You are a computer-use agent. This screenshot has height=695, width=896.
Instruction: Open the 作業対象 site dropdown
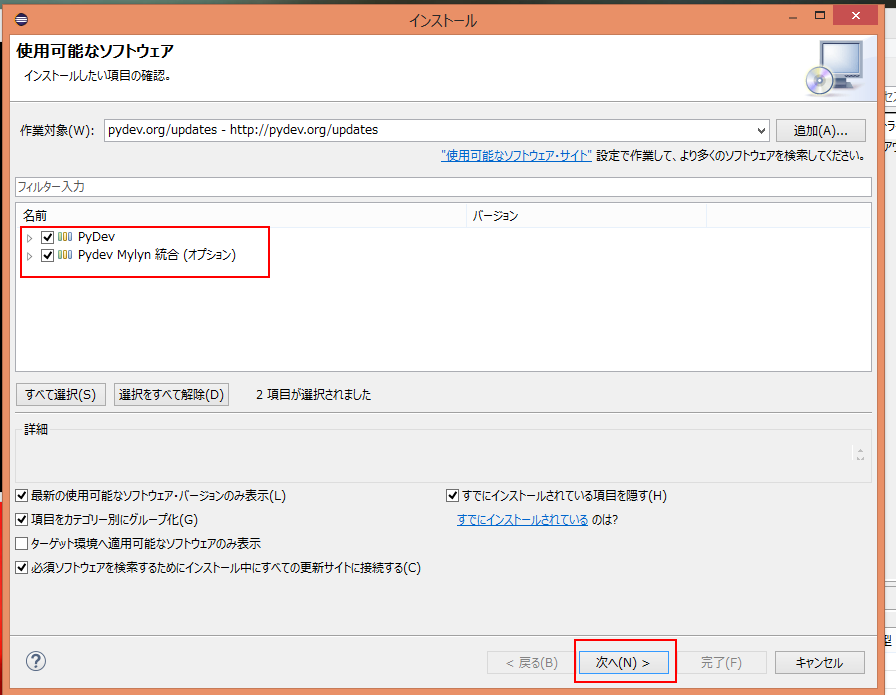[761, 130]
